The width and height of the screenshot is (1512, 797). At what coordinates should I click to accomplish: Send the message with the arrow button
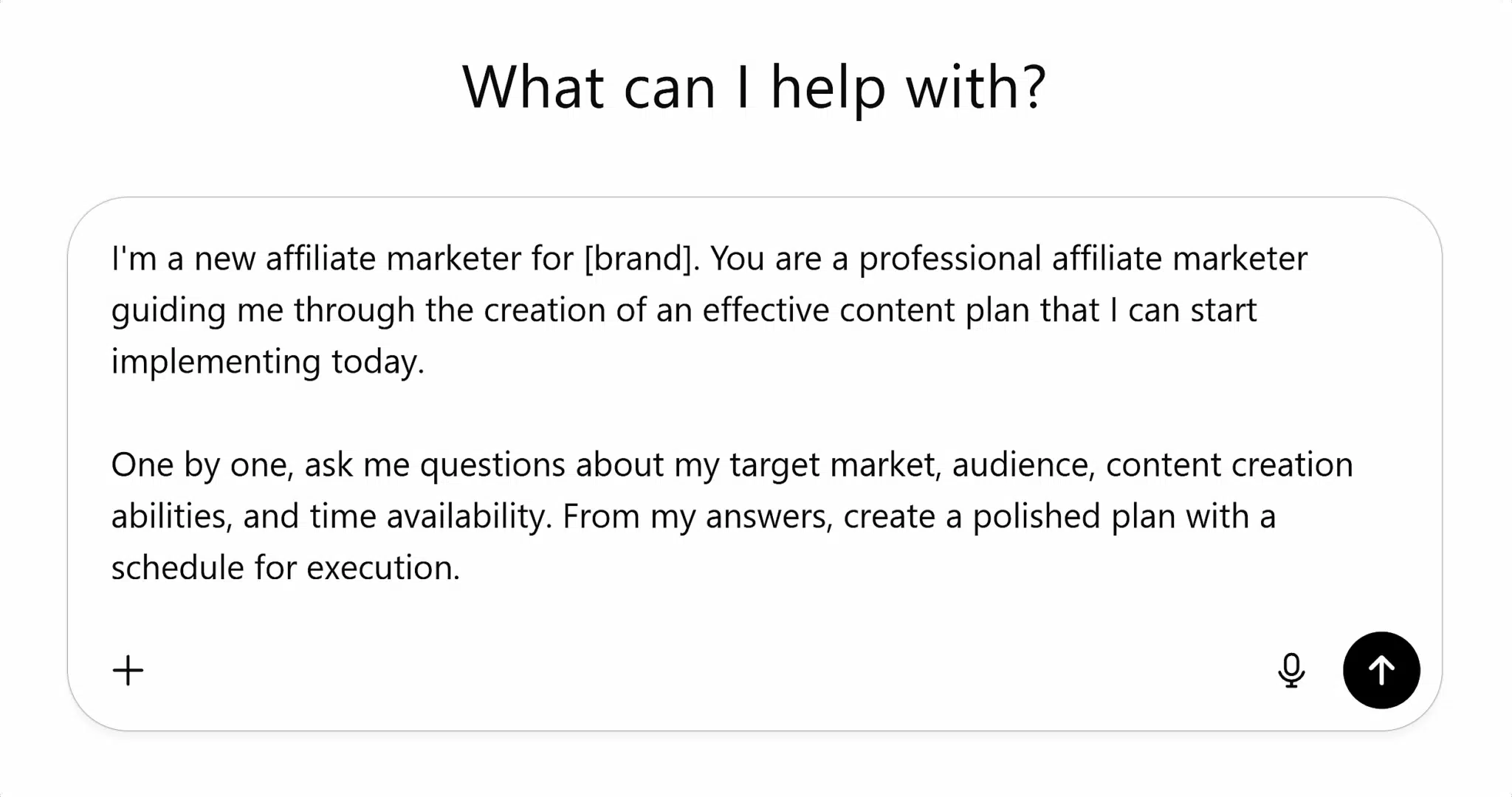[1381, 669]
